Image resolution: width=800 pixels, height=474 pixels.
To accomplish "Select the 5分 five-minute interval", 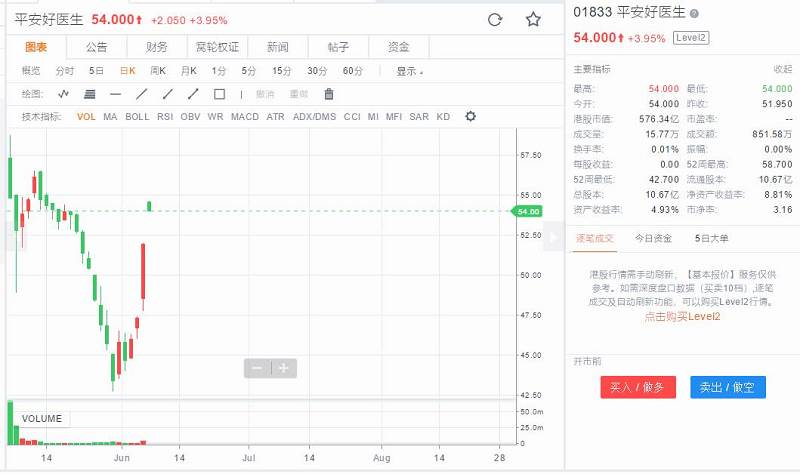I will pyautogui.click(x=248, y=71).
